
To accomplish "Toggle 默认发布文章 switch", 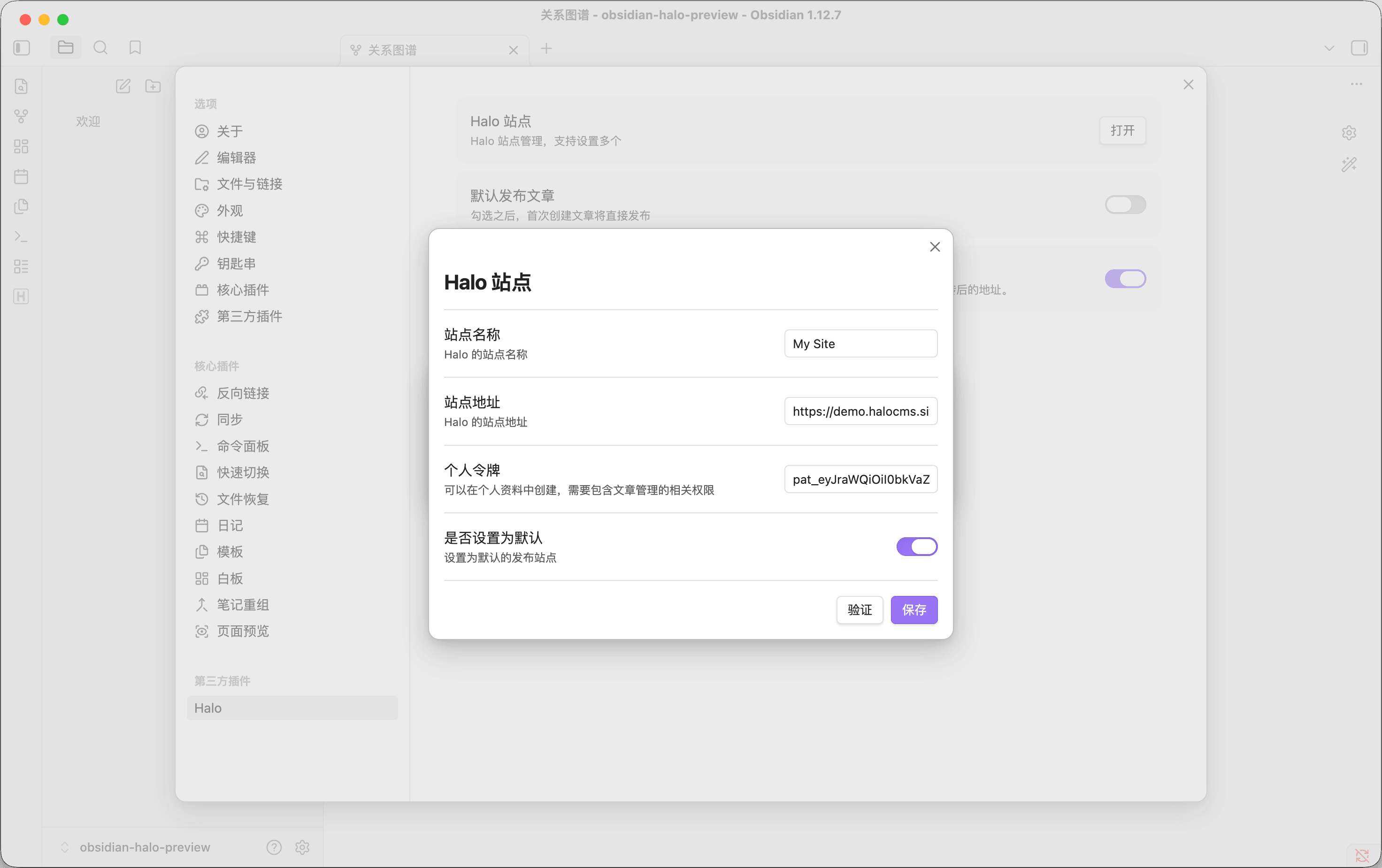I will click(x=1125, y=205).
